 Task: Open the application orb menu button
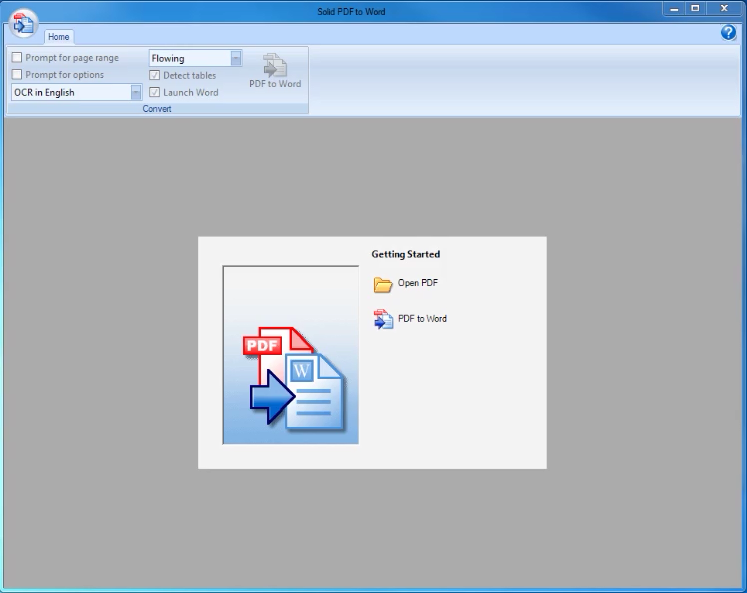point(23,23)
